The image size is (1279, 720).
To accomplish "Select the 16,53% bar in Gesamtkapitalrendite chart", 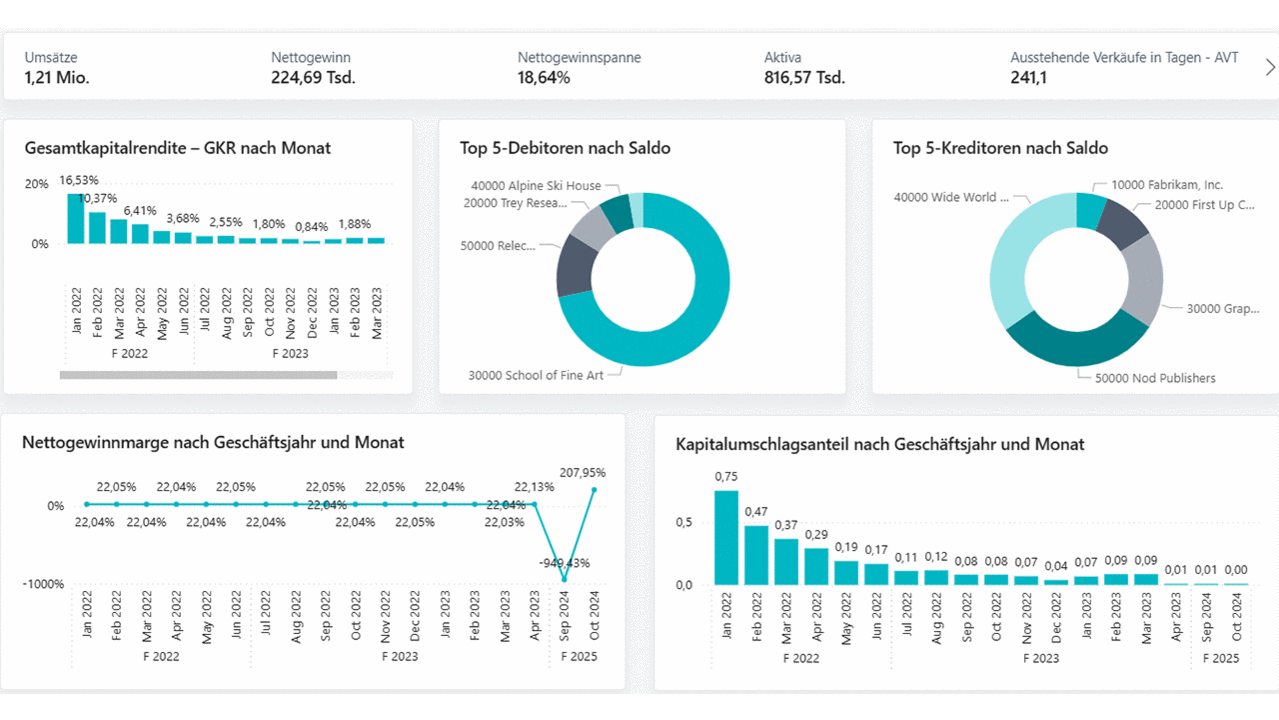I will point(76,218).
